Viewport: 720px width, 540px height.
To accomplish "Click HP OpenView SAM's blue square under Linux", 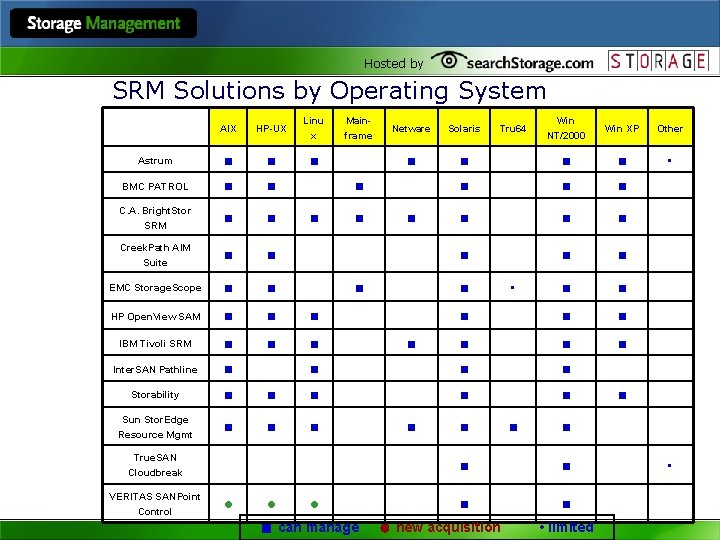I will click(315, 316).
